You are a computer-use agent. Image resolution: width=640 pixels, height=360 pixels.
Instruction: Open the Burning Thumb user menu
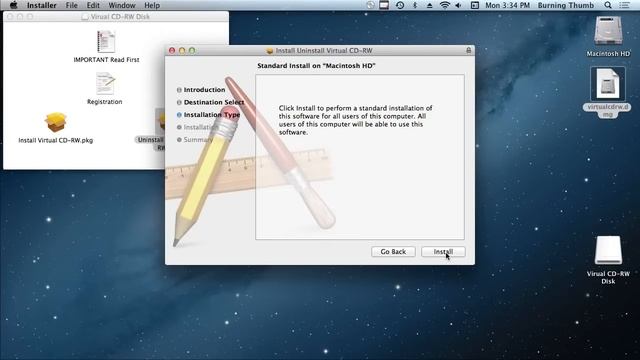566,5
